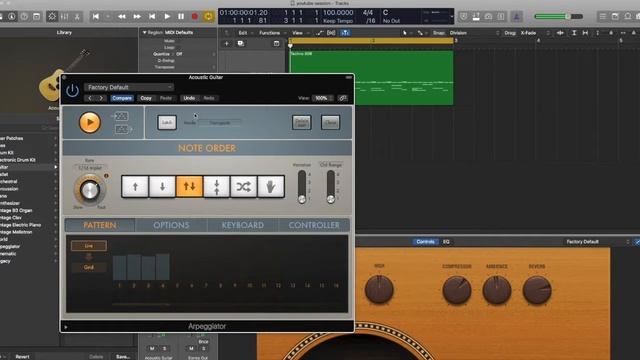This screenshot has height=360, width=640.
Task: Click duplicate track icon
Action: pos(240,43)
